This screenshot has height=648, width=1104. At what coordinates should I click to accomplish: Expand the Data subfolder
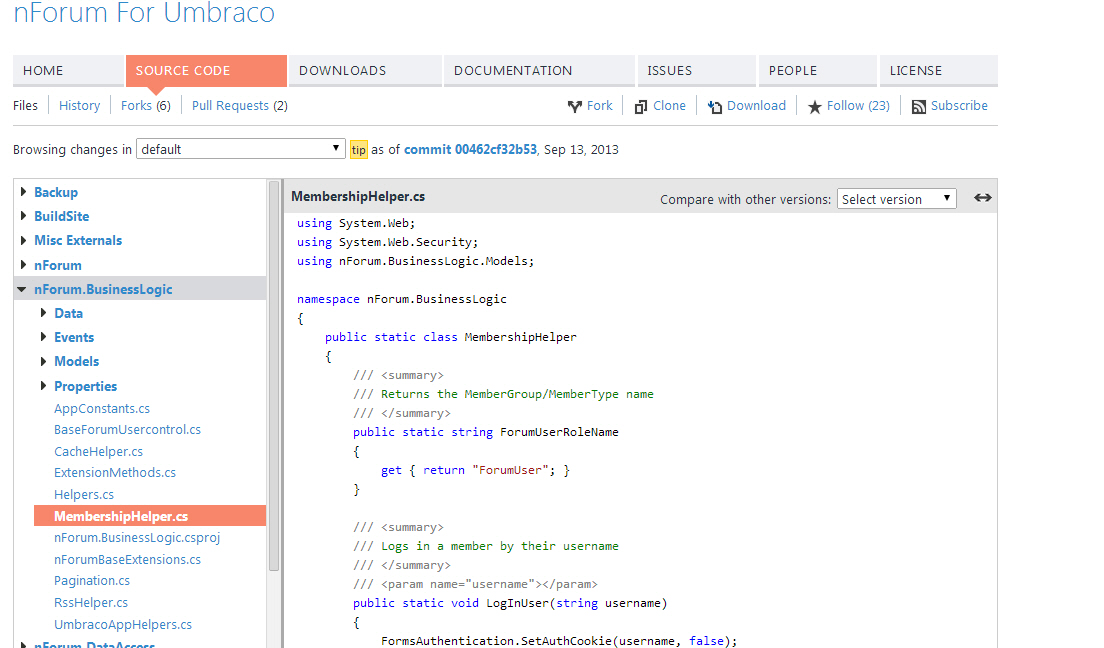coord(43,313)
